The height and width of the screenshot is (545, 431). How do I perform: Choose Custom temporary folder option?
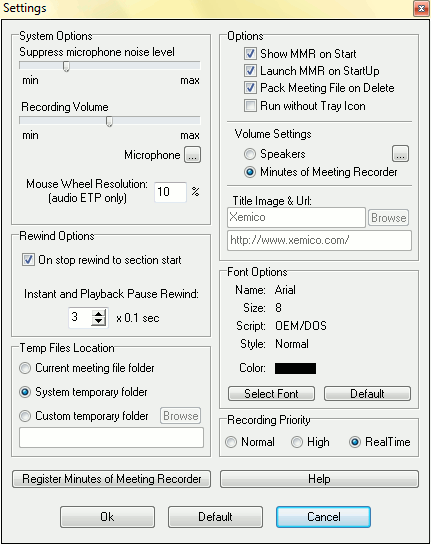click(25, 416)
